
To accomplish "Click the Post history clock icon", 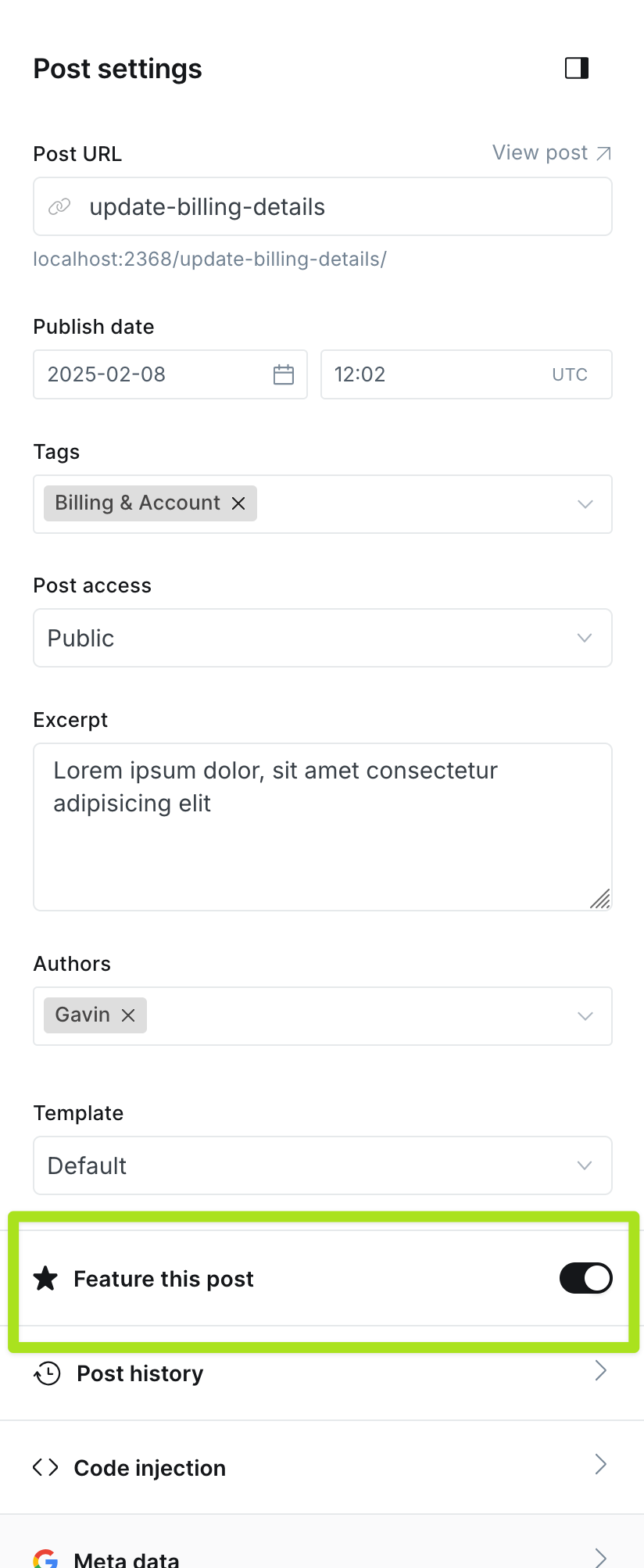I will (x=48, y=1373).
